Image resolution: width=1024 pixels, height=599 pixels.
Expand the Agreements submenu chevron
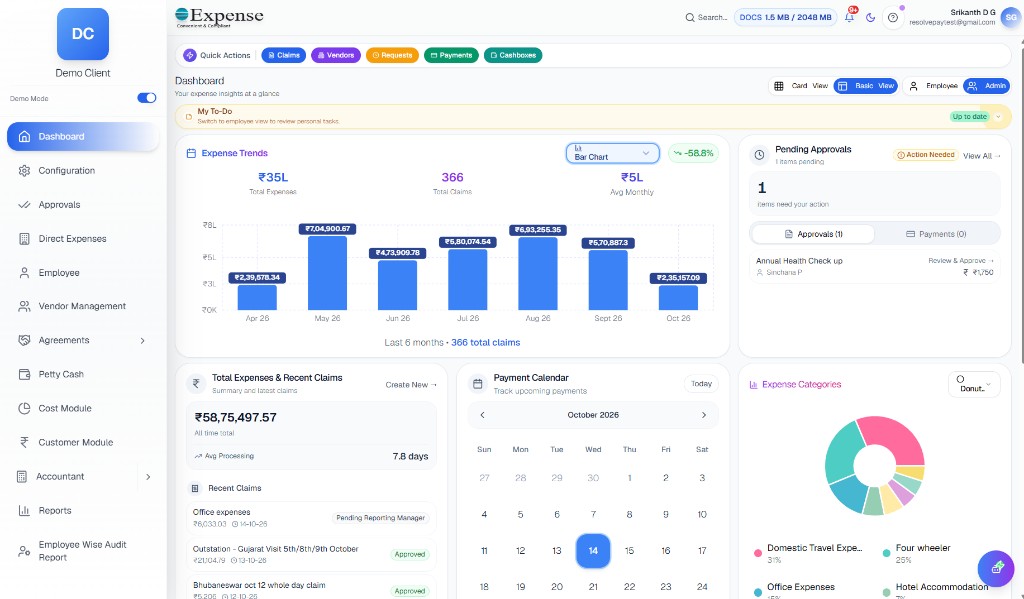tap(142, 341)
